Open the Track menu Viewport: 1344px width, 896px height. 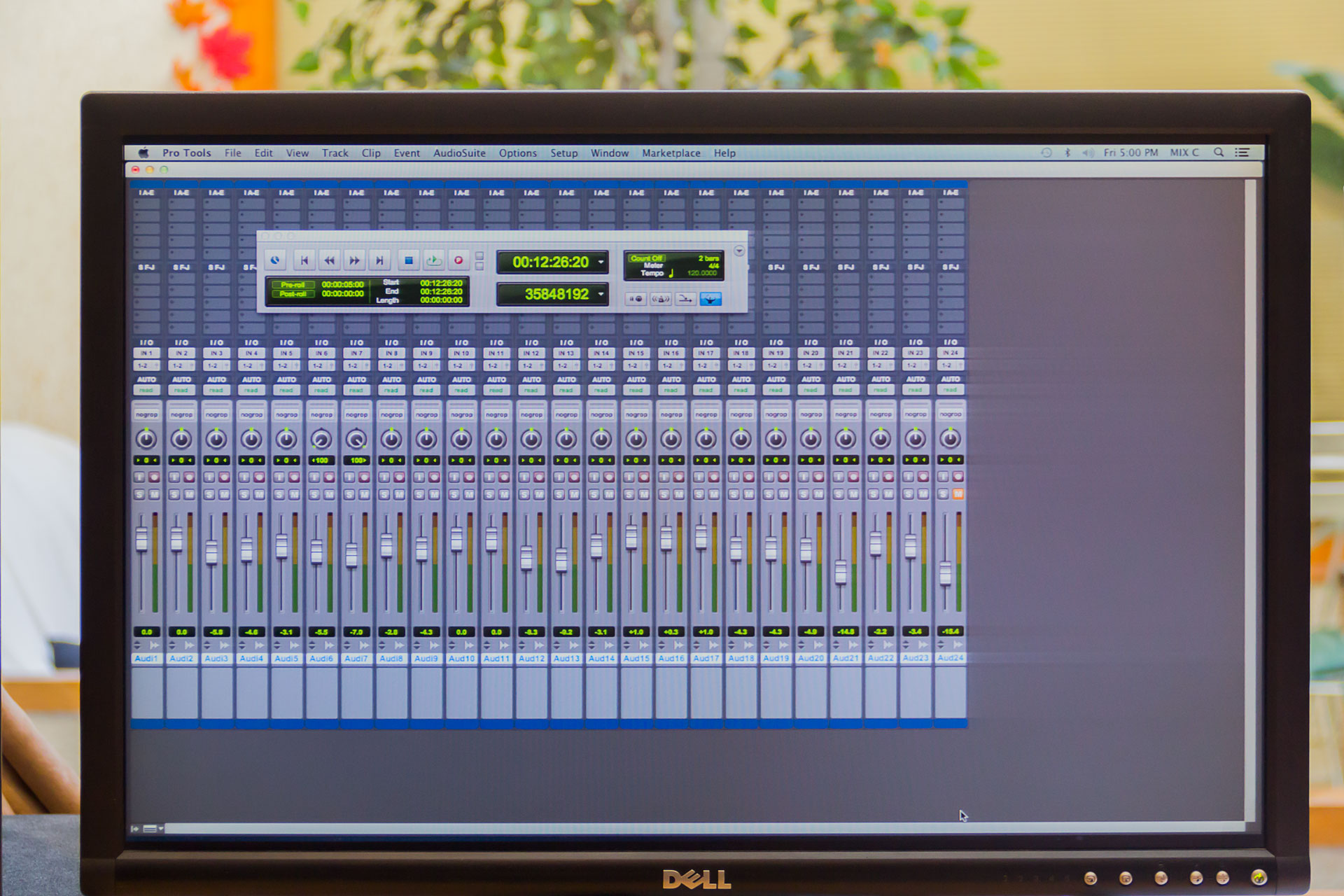click(x=335, y=153)
